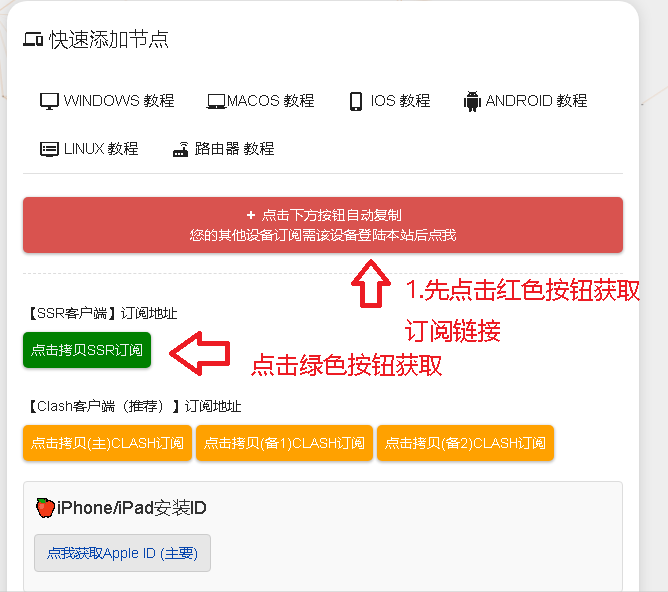This screenshot has width=668, height=592.
Task: Click 点击拷贝(主)CLASH订阅 button
Action: click(x=107, y=443)
